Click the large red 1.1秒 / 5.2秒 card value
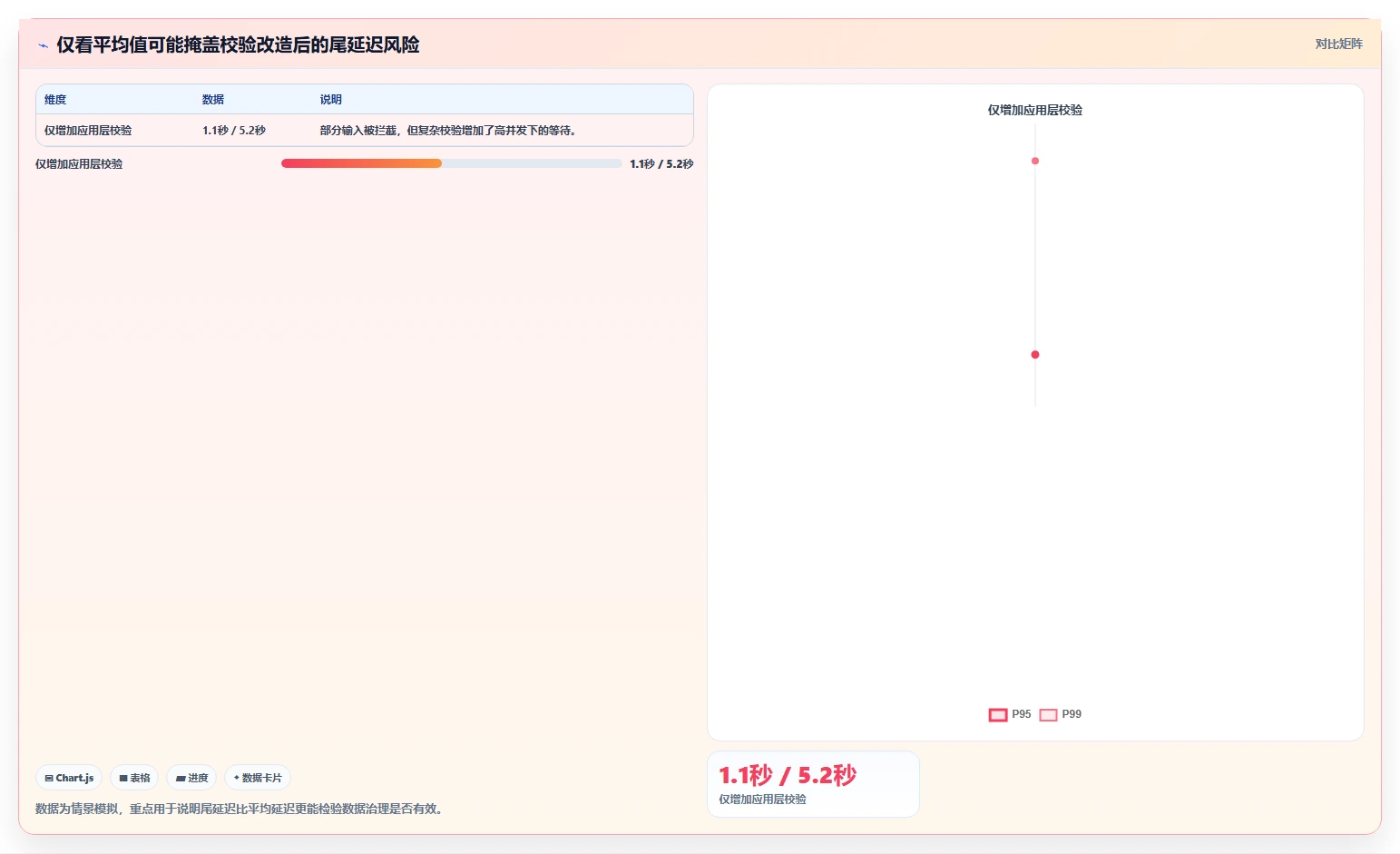This screenshot has height=854, width=1400. pos(788,775)
